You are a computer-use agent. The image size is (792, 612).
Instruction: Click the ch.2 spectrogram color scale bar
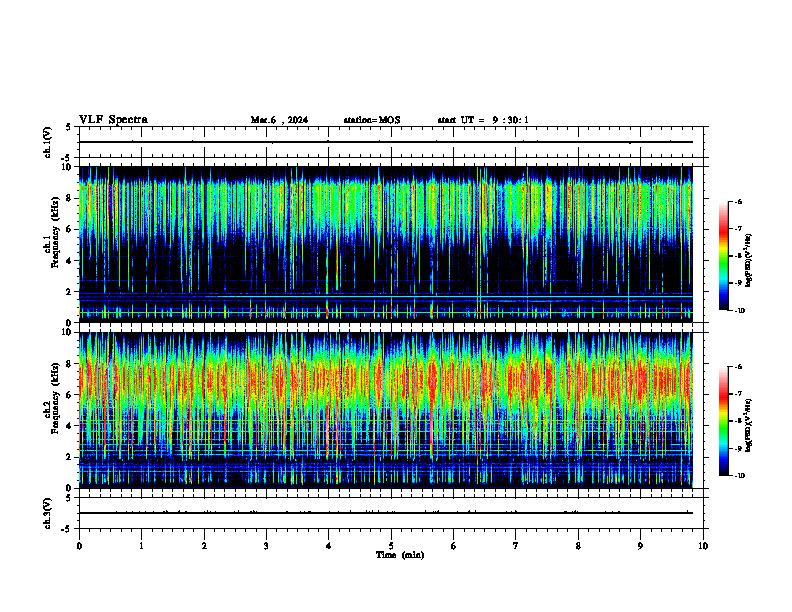(x=724, y=421)
